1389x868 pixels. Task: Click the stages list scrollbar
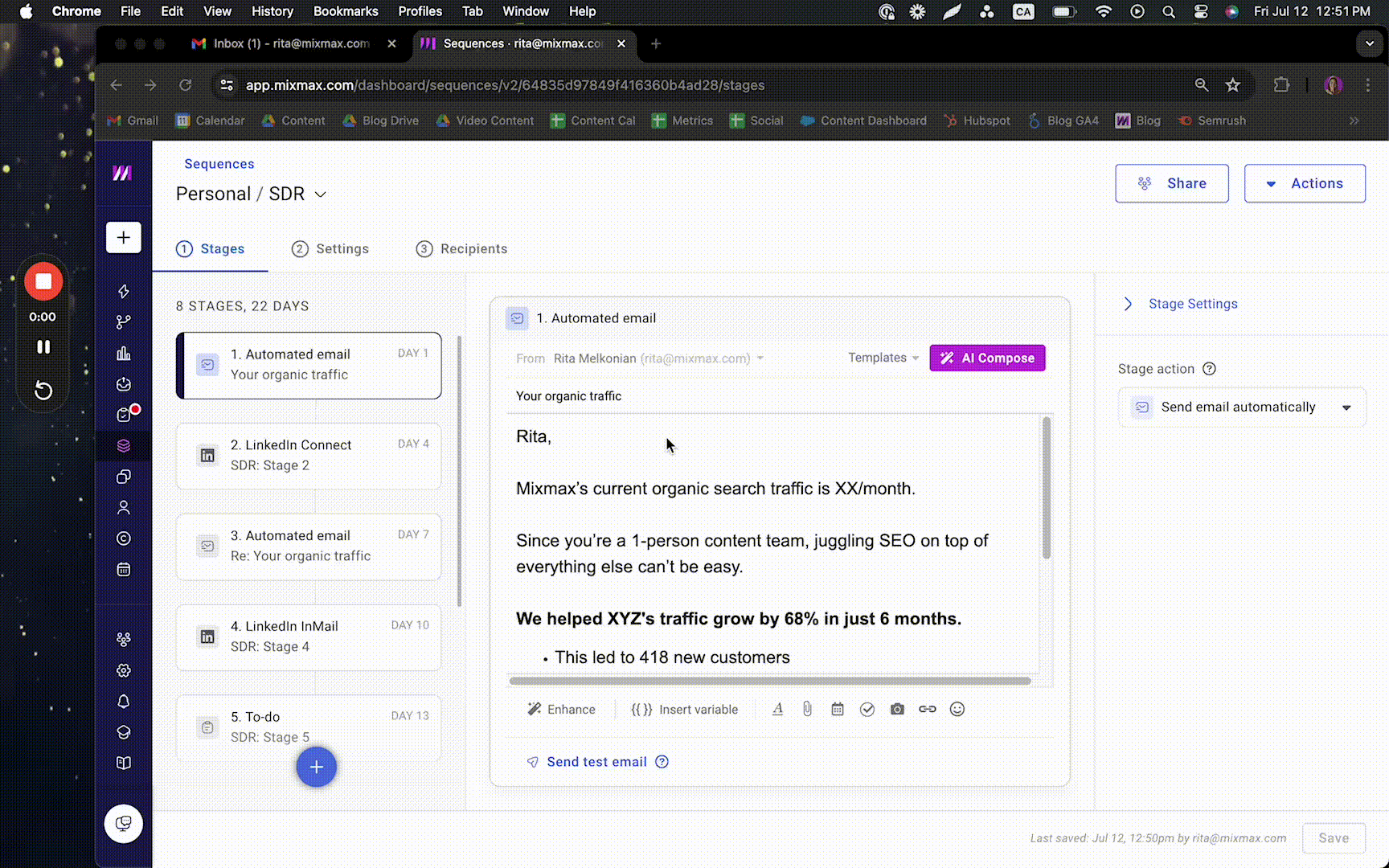pyautogui.click(x=460, y=472)
